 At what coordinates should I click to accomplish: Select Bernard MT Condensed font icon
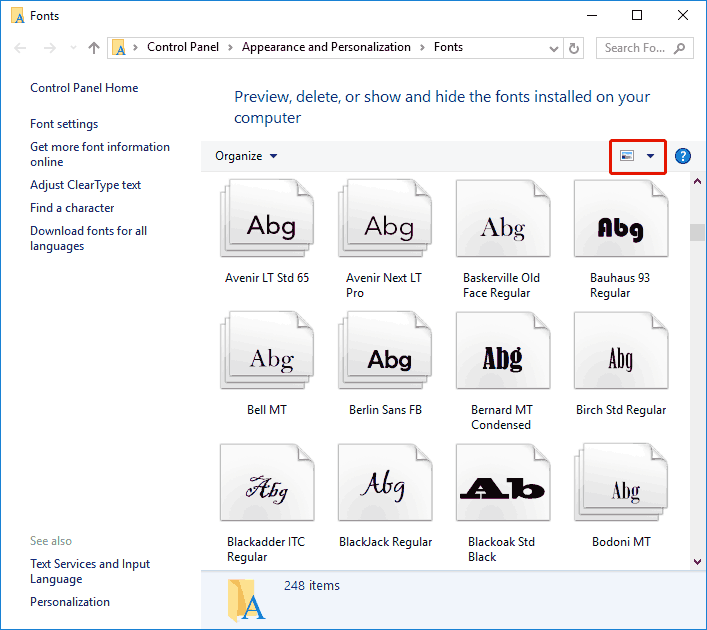coord(503,350)
